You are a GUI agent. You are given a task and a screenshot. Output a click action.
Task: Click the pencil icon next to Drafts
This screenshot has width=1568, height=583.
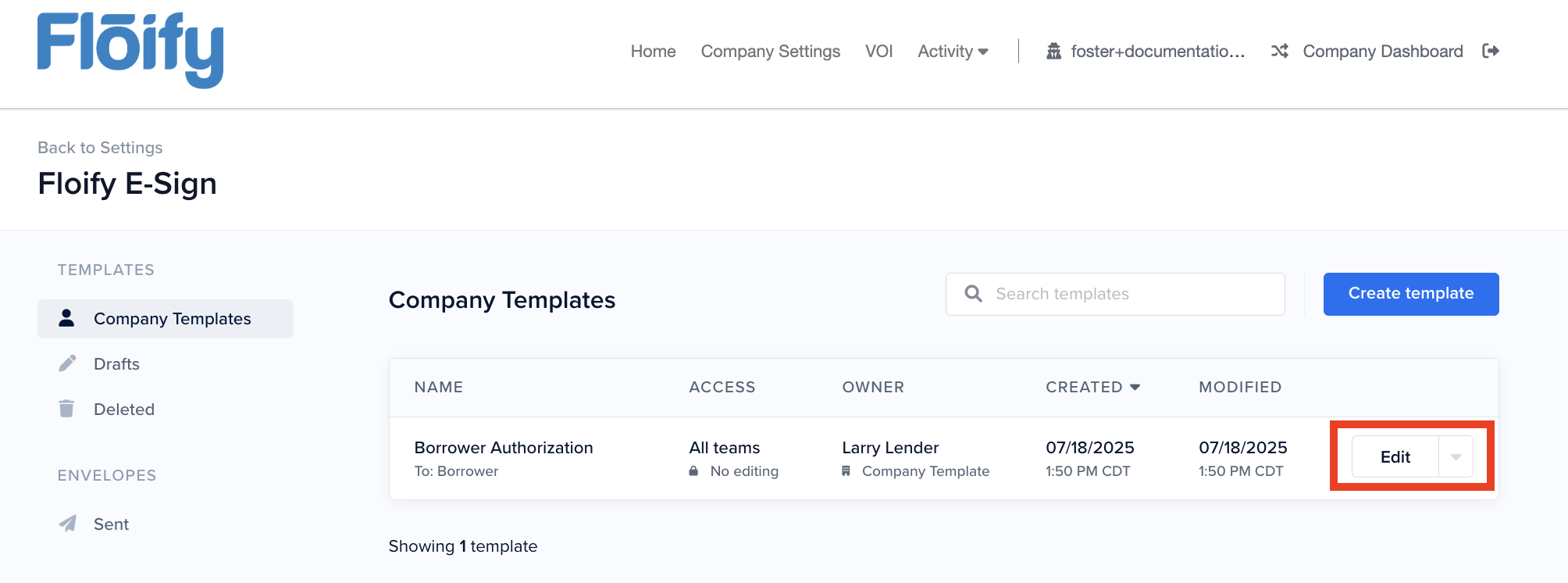pos(67,363)
